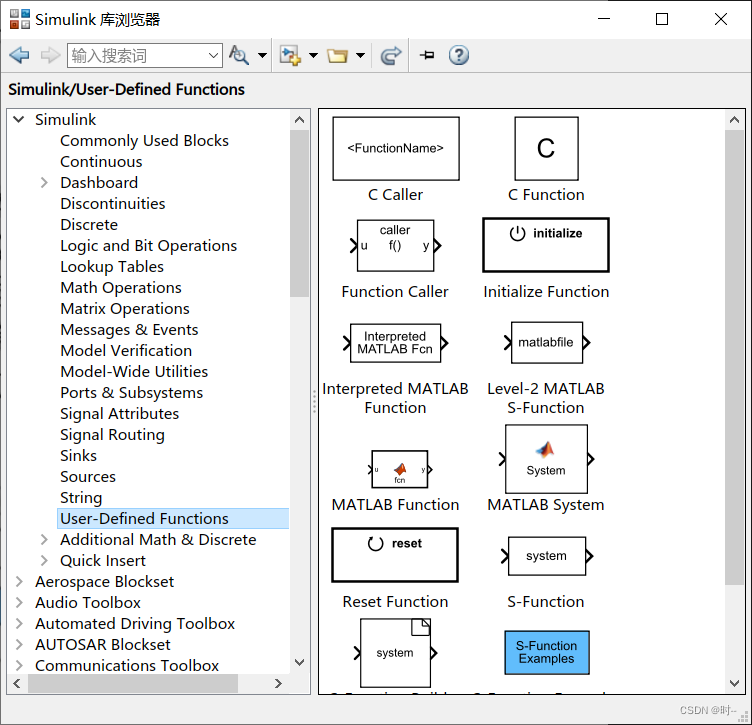Select Logic and Bit Operations

tap(149, 246)
